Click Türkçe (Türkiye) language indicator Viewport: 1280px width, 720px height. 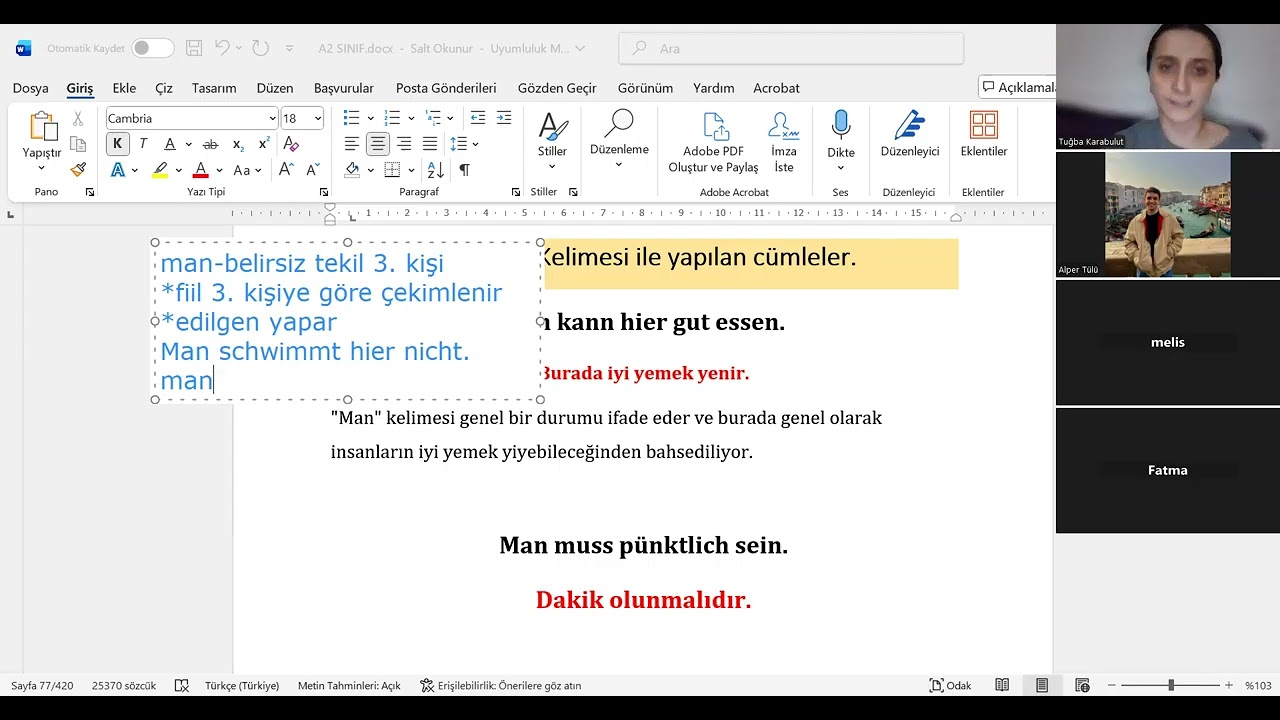(x=242, y=685)
